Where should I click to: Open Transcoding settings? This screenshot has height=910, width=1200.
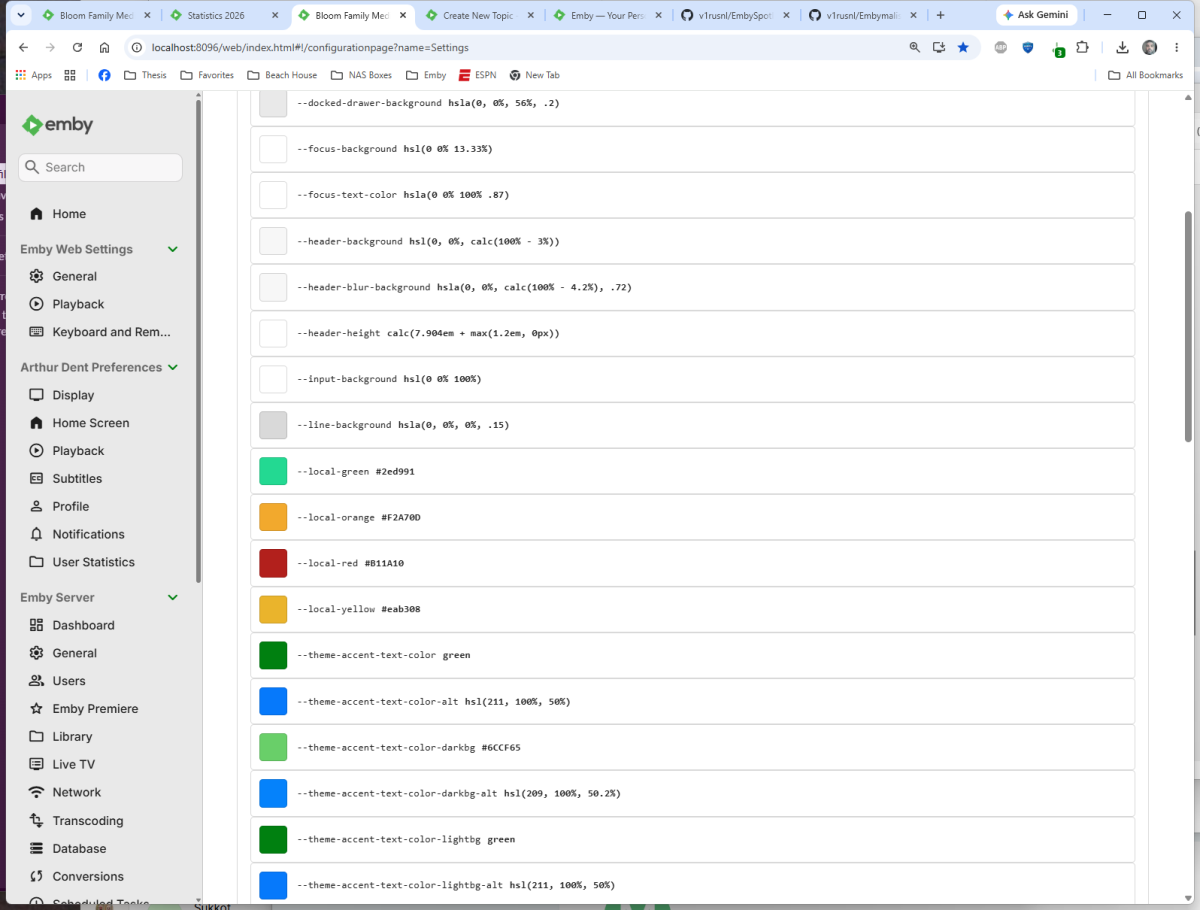pos(88,821)
